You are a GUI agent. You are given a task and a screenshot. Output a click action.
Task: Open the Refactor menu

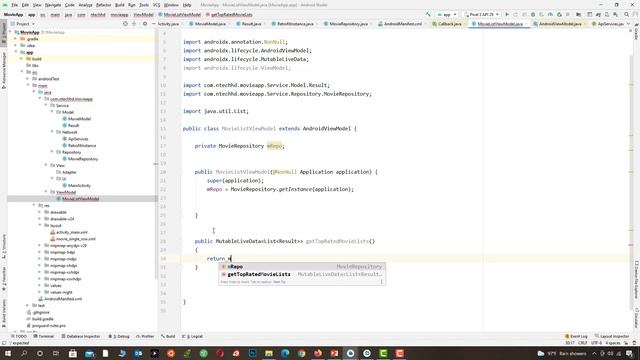click(103, 5)
